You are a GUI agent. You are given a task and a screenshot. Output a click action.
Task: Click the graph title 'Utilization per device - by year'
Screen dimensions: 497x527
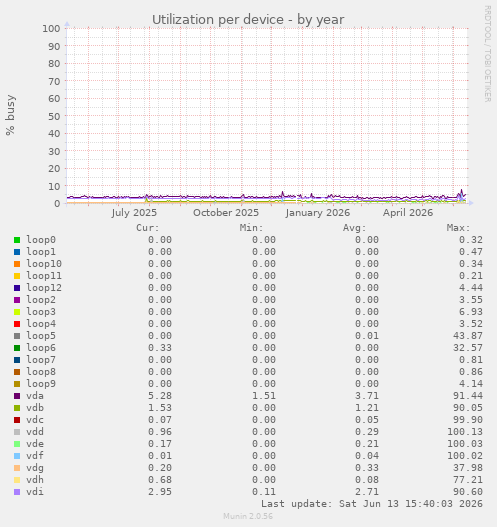pos(248,20)
